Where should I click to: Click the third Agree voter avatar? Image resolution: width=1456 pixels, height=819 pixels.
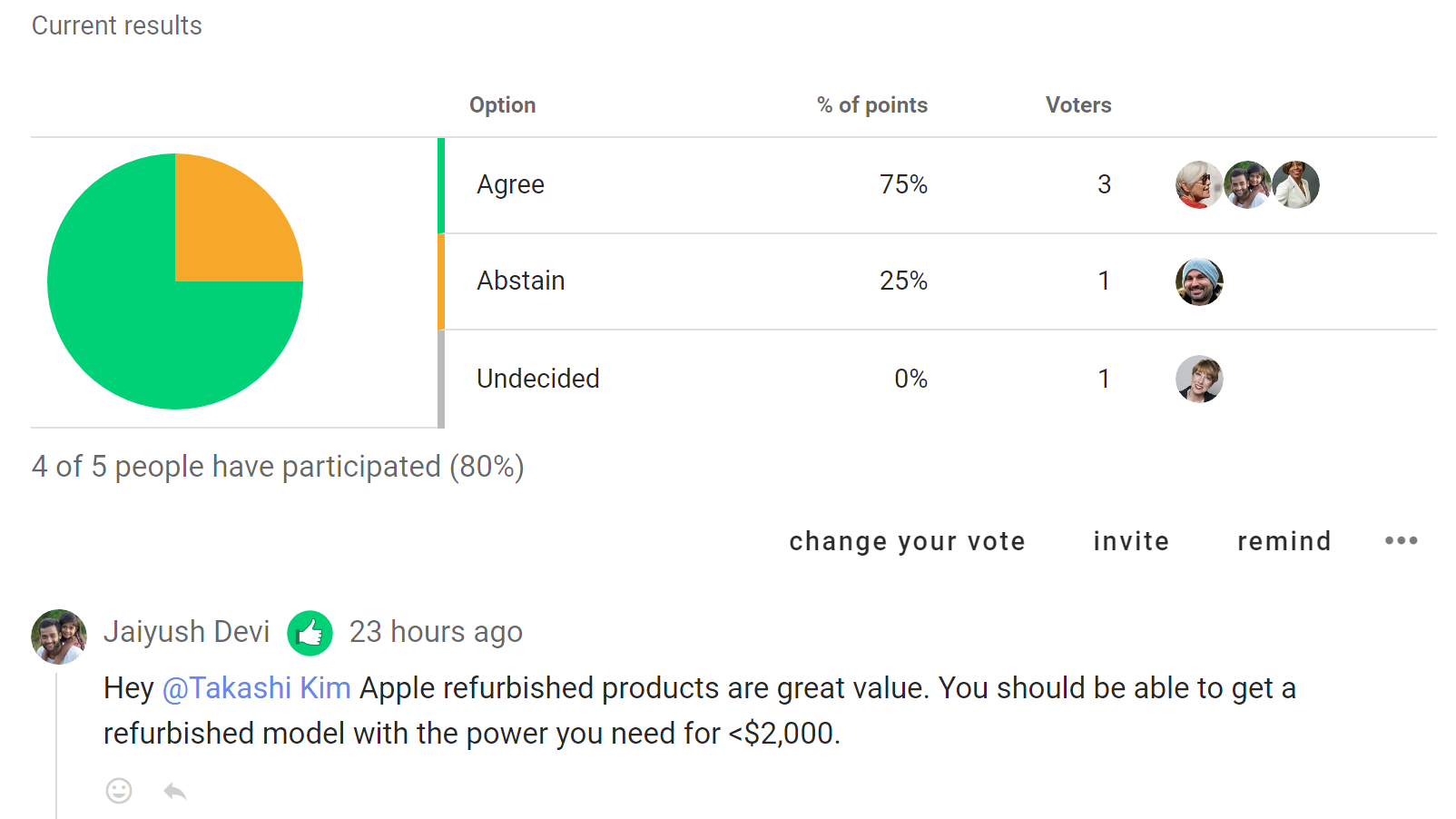click(1295, 185)
